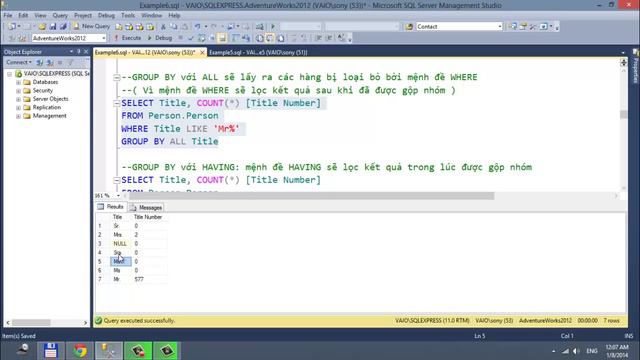This screenshot has height=360, width=640.
Task: Switch to the Messages tab
Action: click(x=146, y=208)
